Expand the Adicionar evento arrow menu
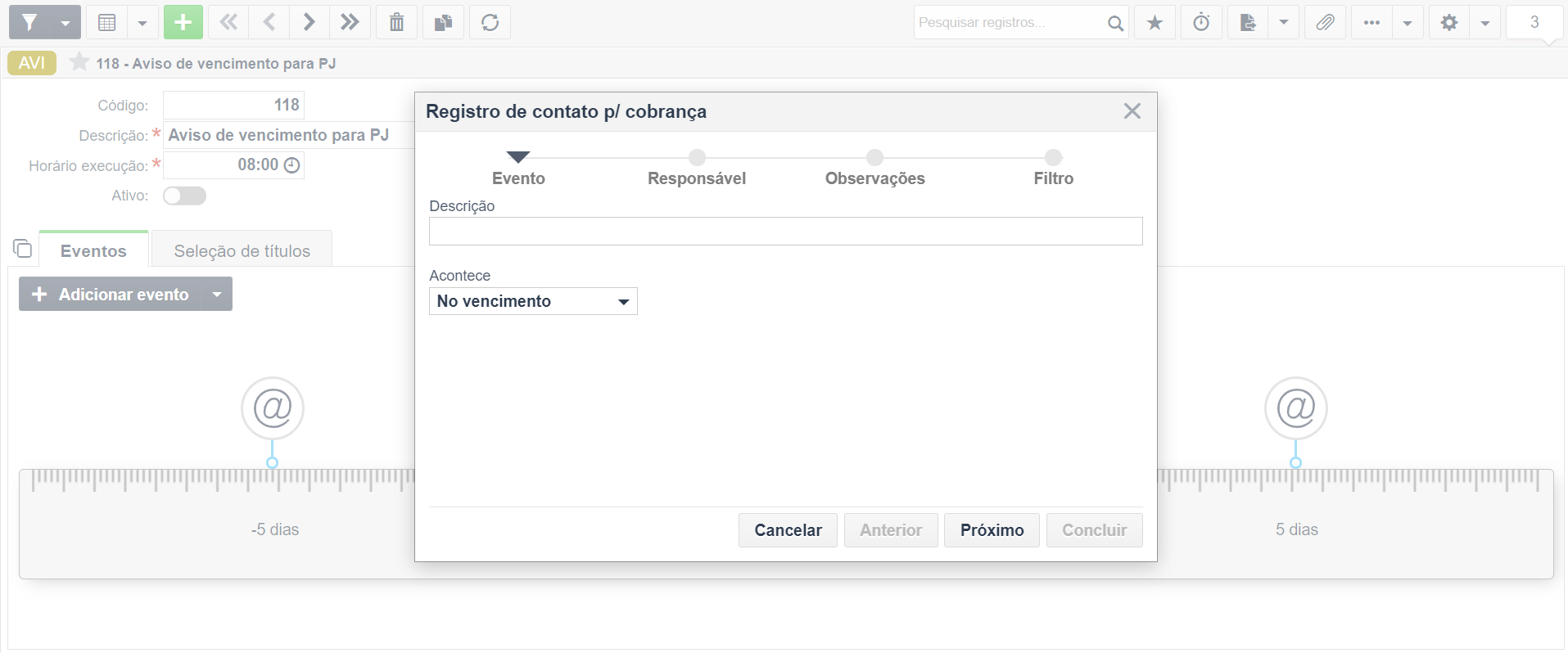The width and height of the screenshot is (1568, 653). (x=217, y=294)
